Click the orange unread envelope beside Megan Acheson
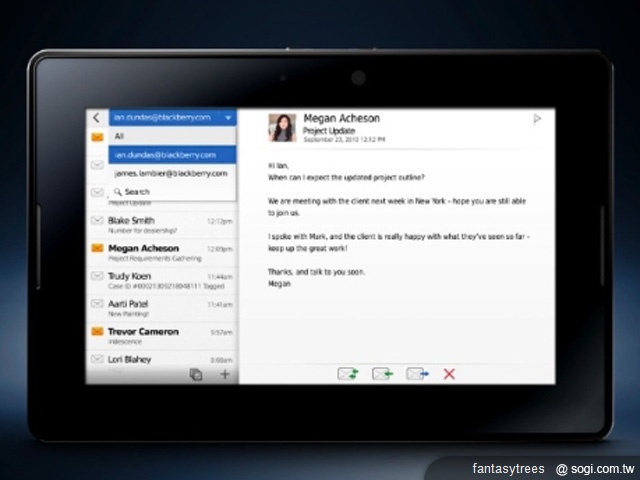640x480 pixels. 97,248
